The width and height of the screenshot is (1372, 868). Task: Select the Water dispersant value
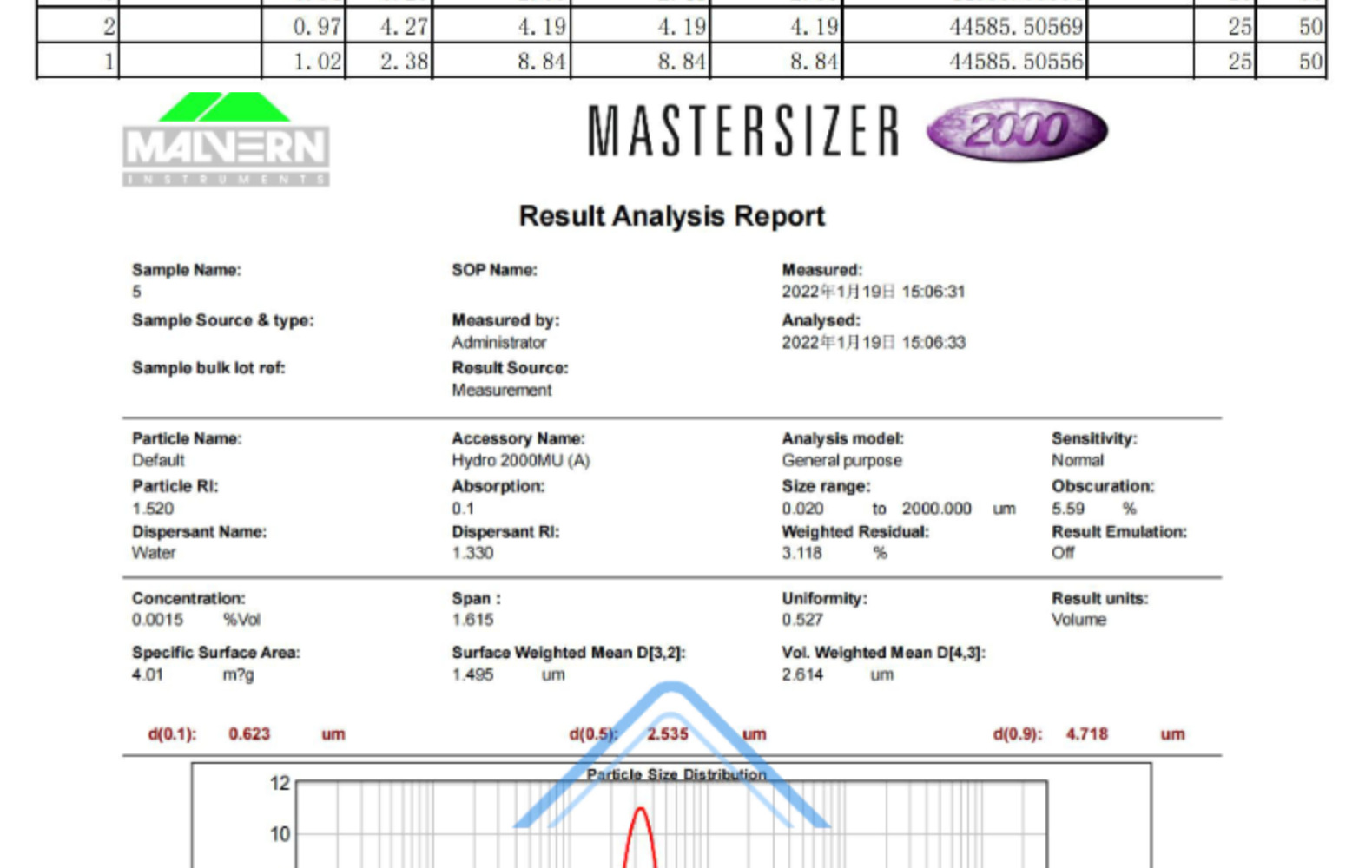pos(154,553)
